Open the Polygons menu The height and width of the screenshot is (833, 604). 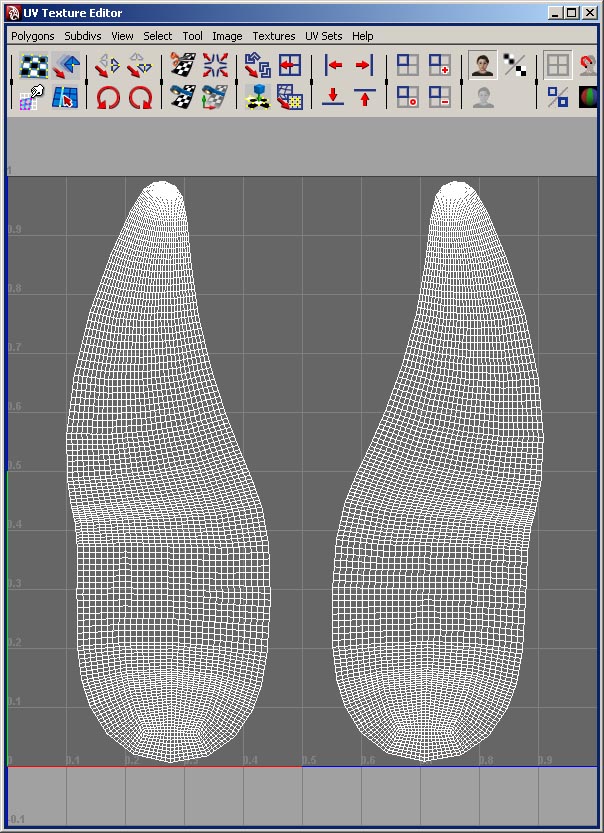click(33, 36)
